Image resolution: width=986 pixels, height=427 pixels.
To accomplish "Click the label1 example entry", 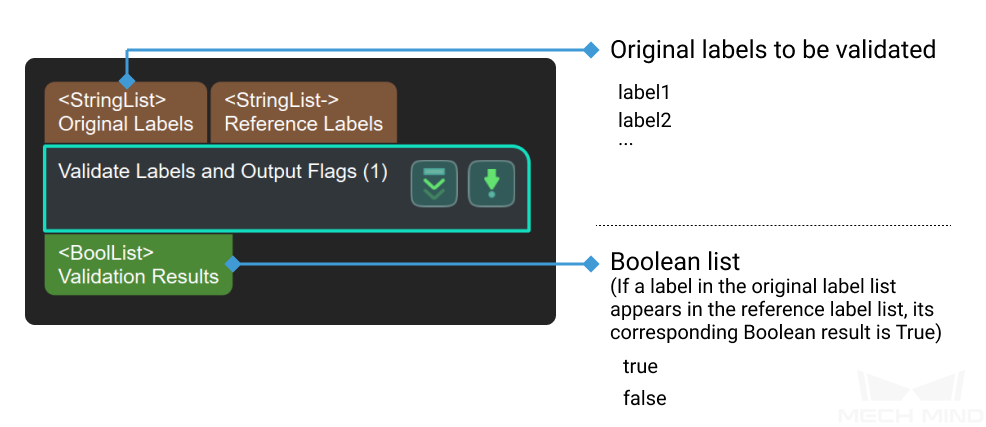I will 644,93.
